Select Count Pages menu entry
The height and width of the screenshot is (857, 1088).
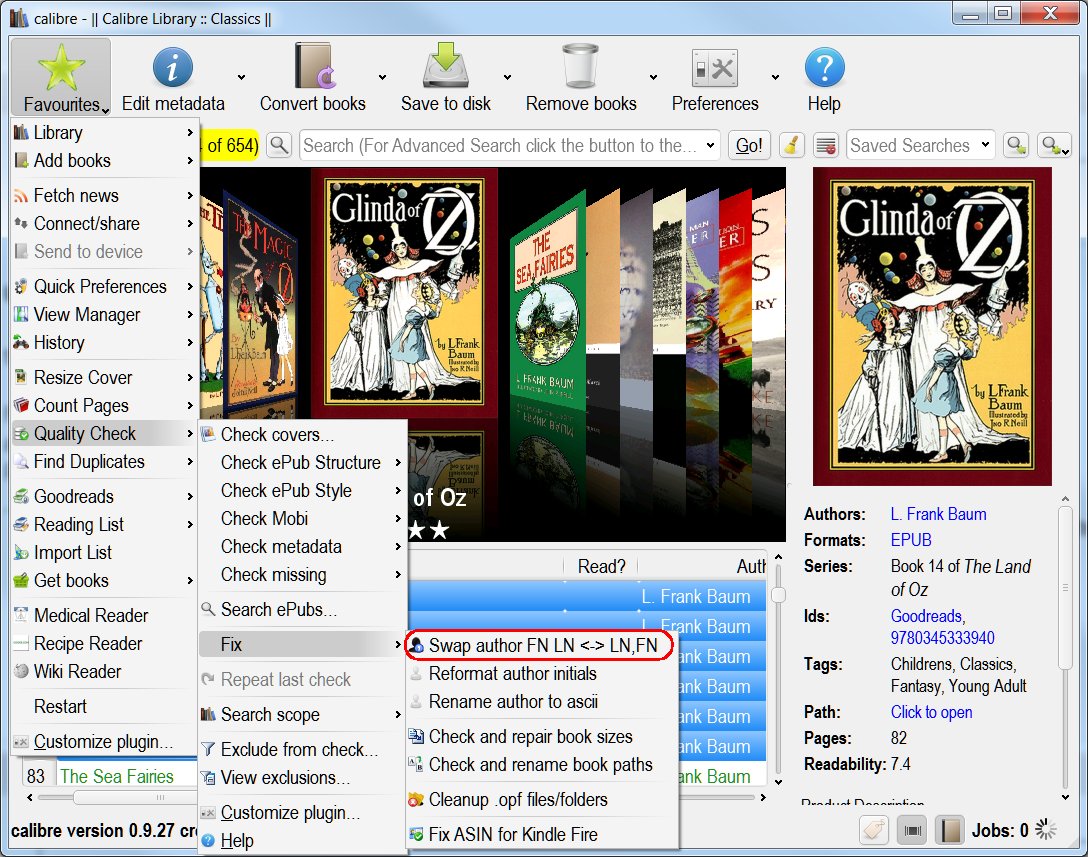click(104, 405)
